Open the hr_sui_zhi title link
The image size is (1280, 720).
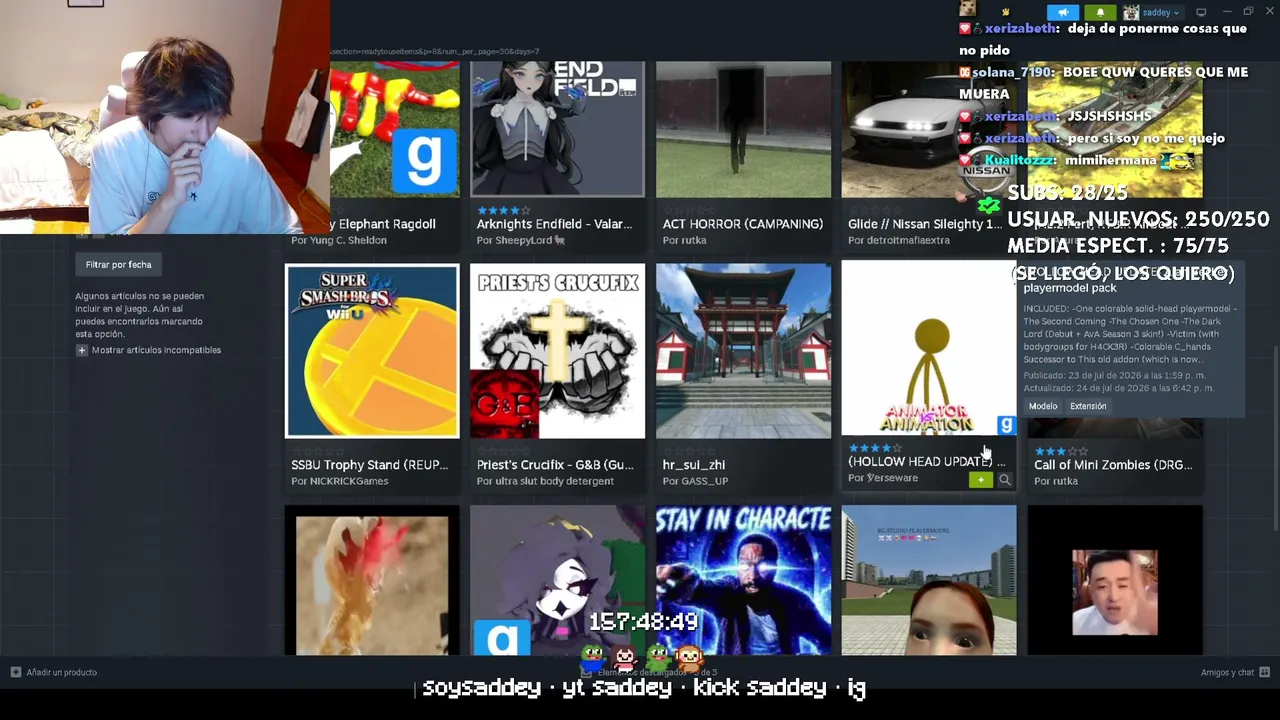click(x=694, y=465)
